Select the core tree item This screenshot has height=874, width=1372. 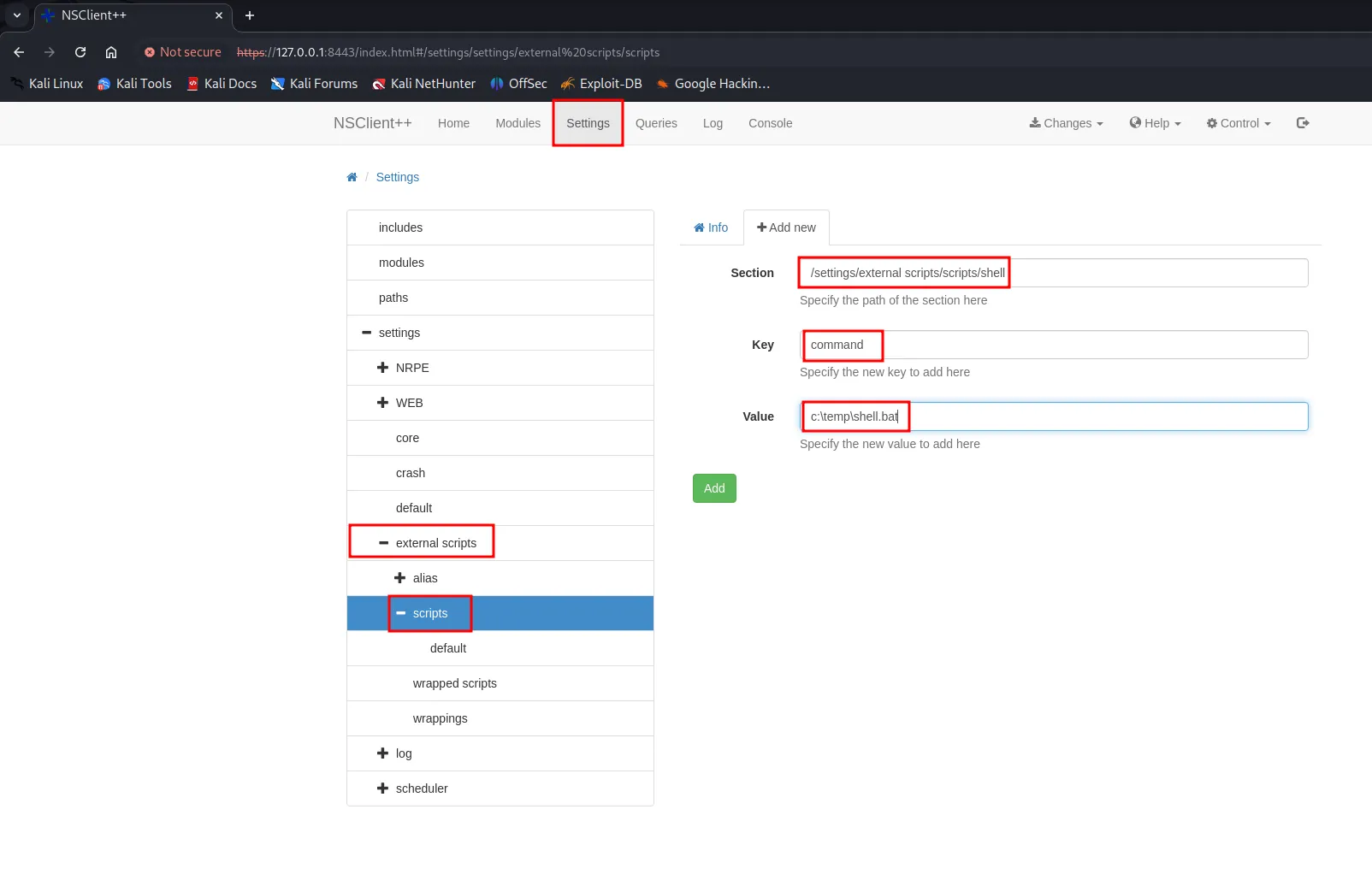(x=500, y=438)
